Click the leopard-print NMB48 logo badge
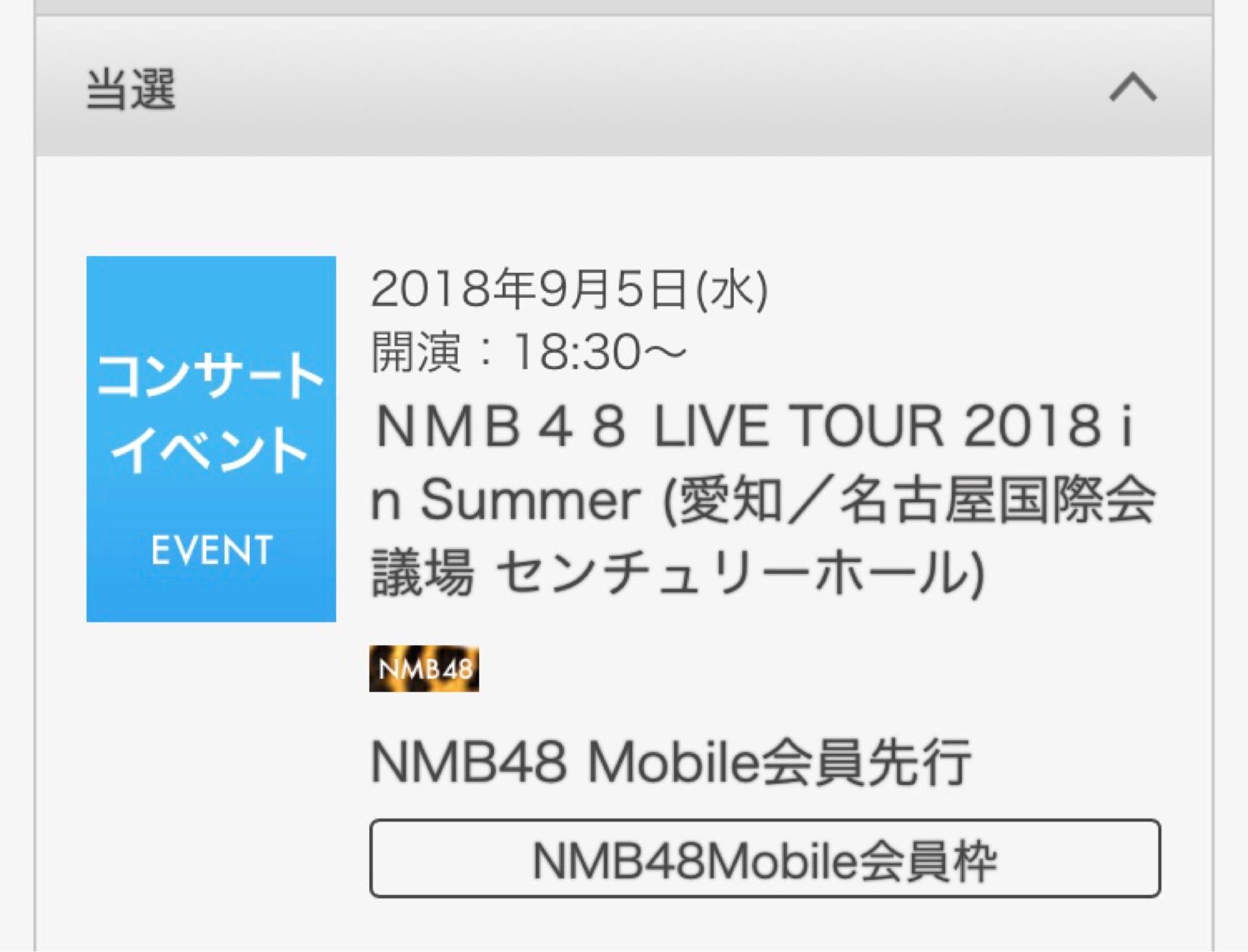The height and width of the screenshot is (952, 1248). pos(424,669)
